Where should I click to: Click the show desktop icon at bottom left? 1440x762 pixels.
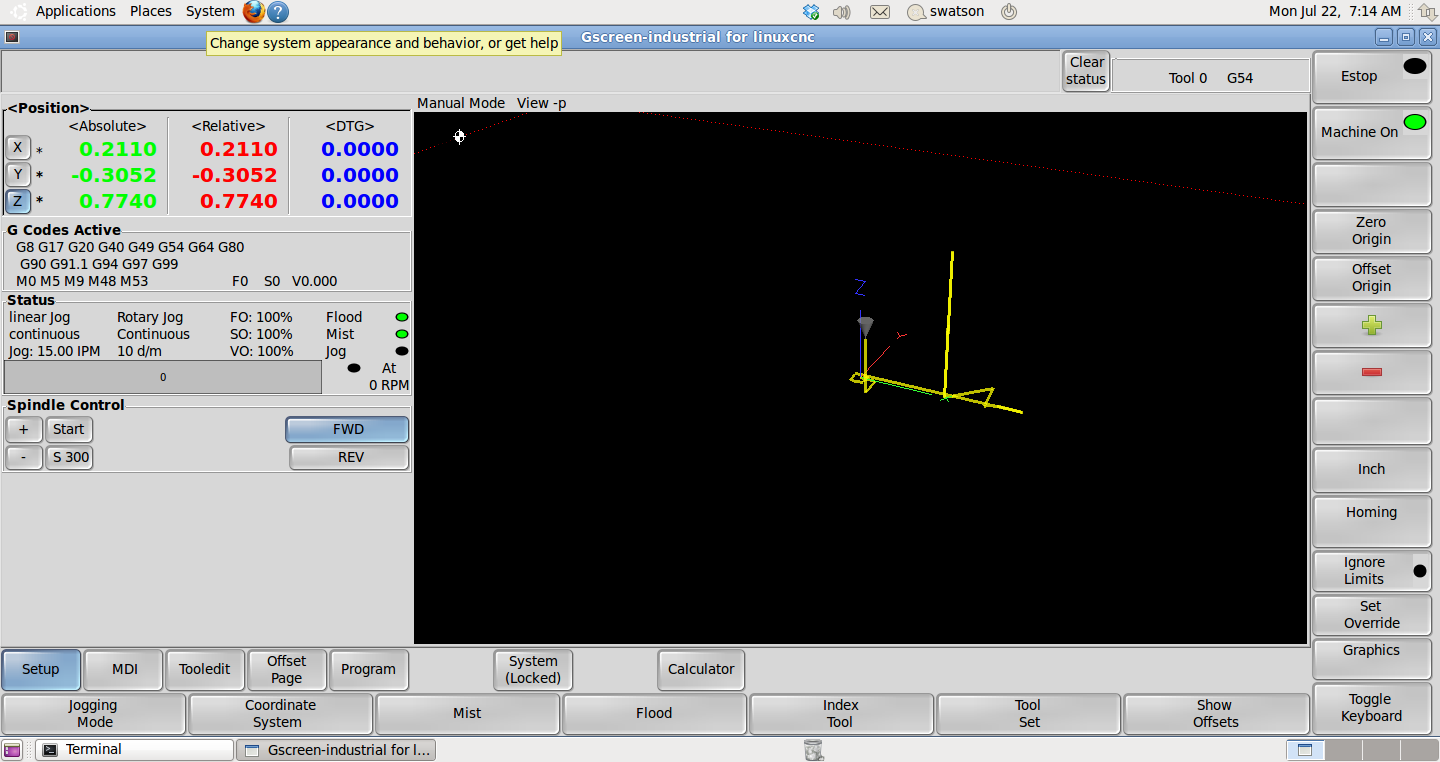click(12, 750)
